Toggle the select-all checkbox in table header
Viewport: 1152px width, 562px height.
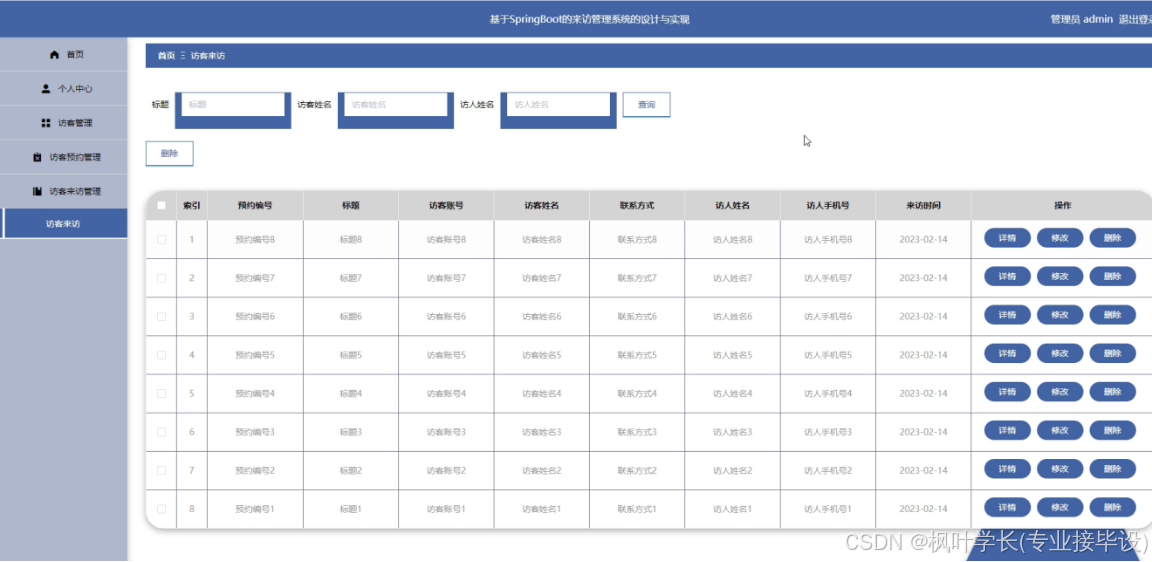click(162, 206)
